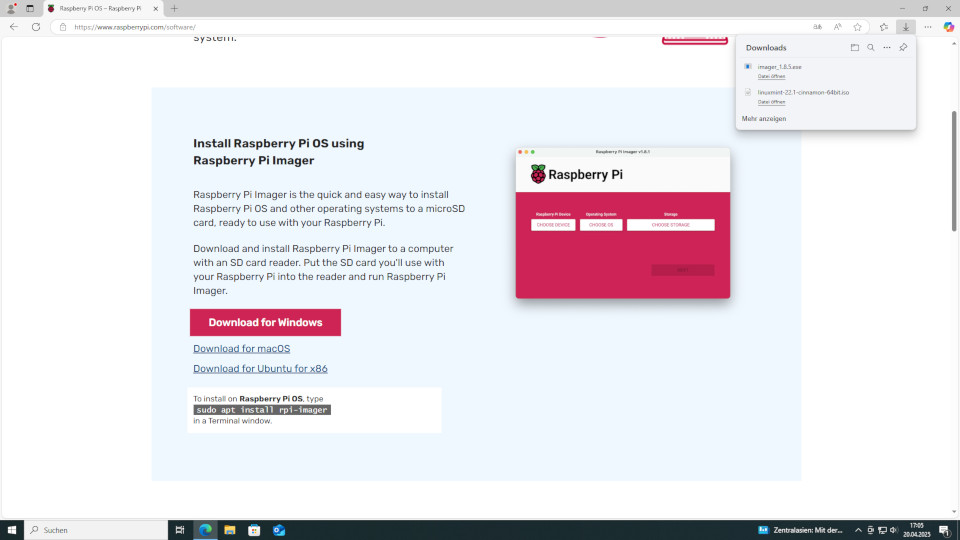Open browser Settings and more menu
The image size is (960, 540).
click(928, 27)
